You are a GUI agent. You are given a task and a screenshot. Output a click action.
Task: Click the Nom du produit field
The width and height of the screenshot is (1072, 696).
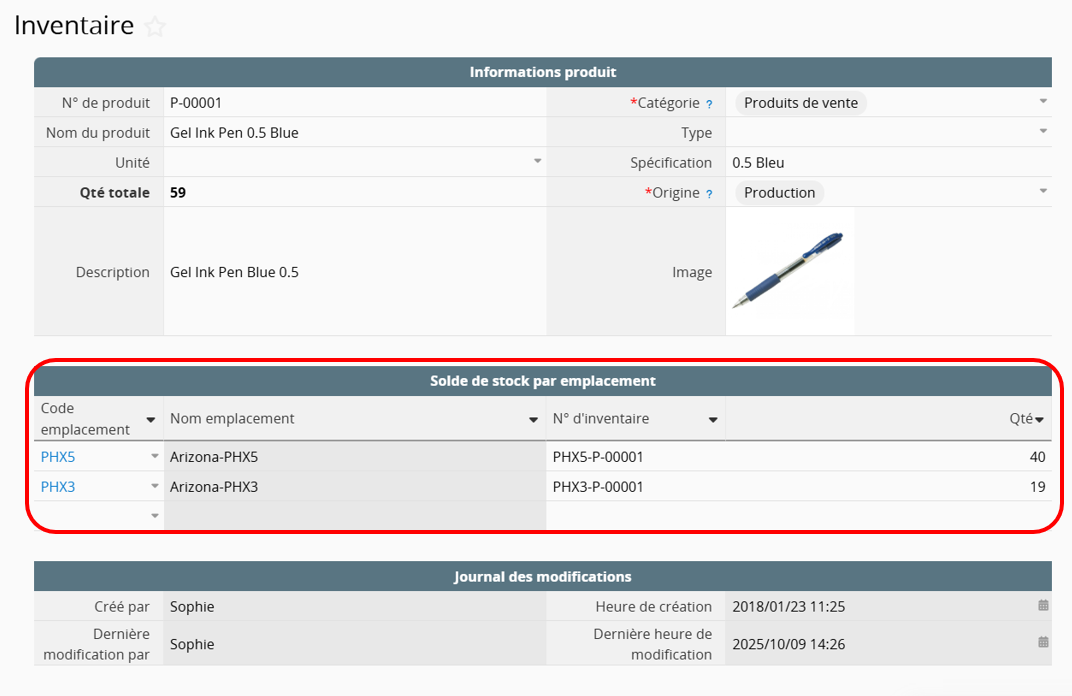[x=355, y=133]
